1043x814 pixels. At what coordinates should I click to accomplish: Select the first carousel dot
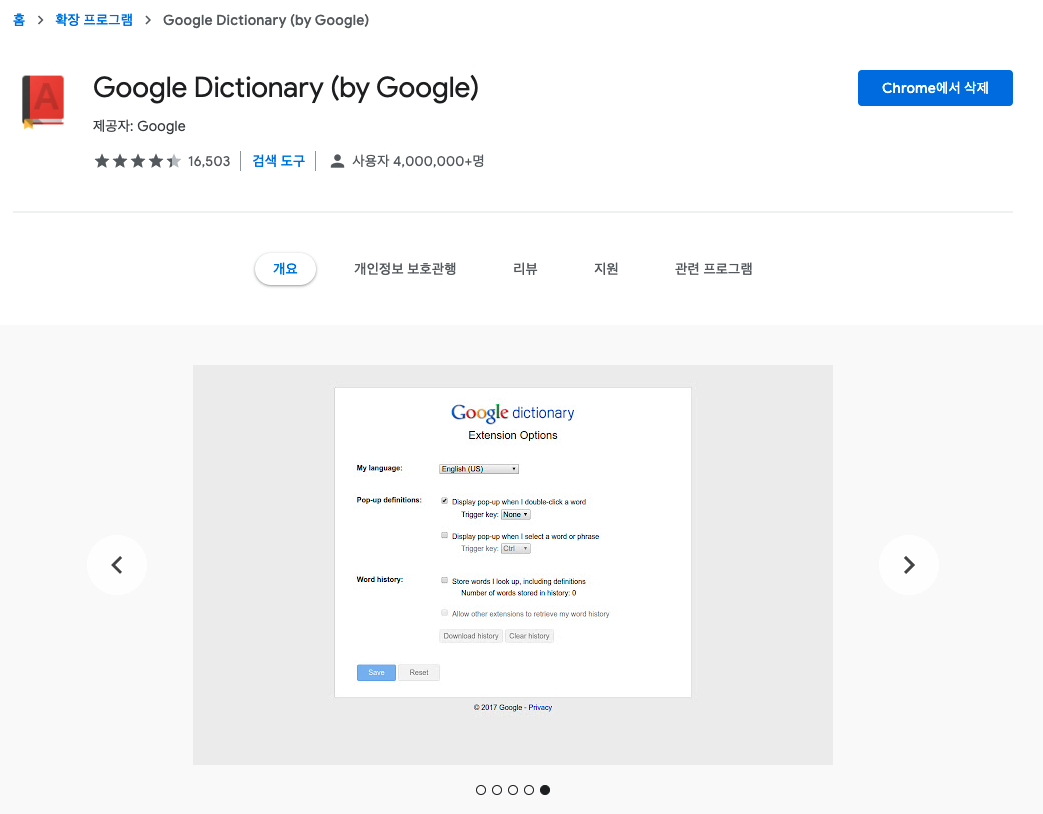481,790
